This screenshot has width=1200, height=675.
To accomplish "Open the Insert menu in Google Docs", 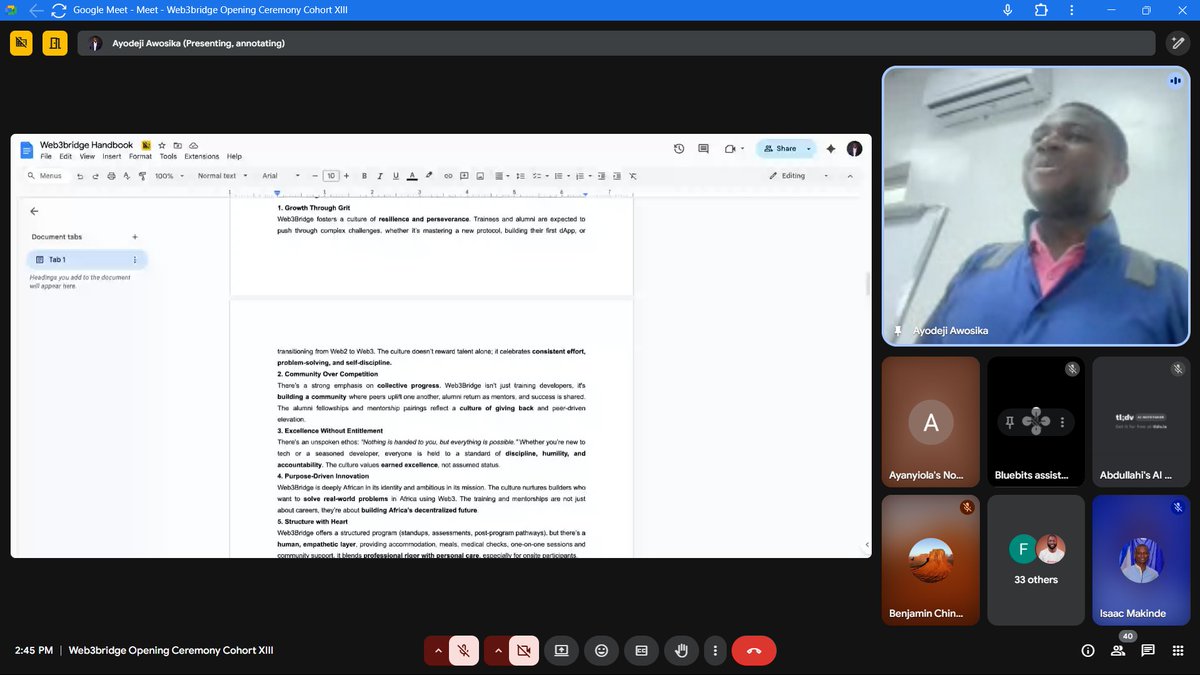I will click(x=112, y=156).
